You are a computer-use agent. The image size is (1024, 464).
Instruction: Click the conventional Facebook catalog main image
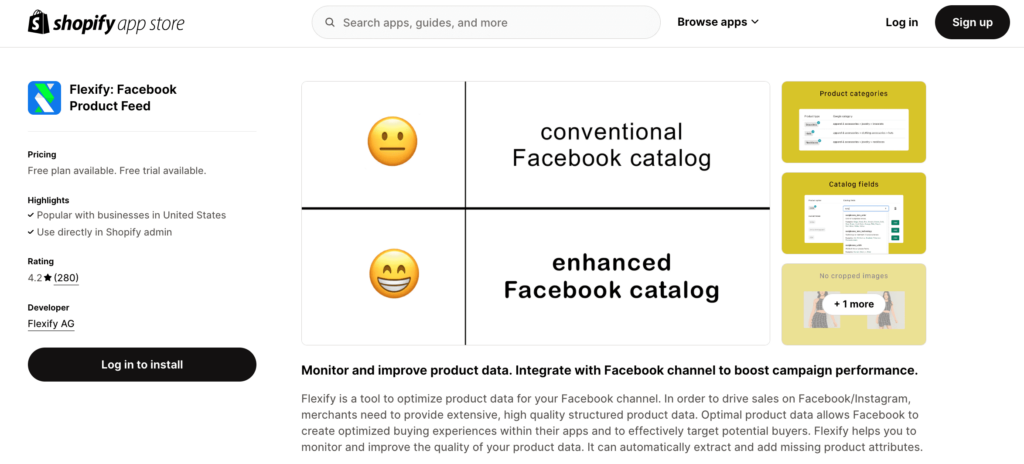[536, 213]
